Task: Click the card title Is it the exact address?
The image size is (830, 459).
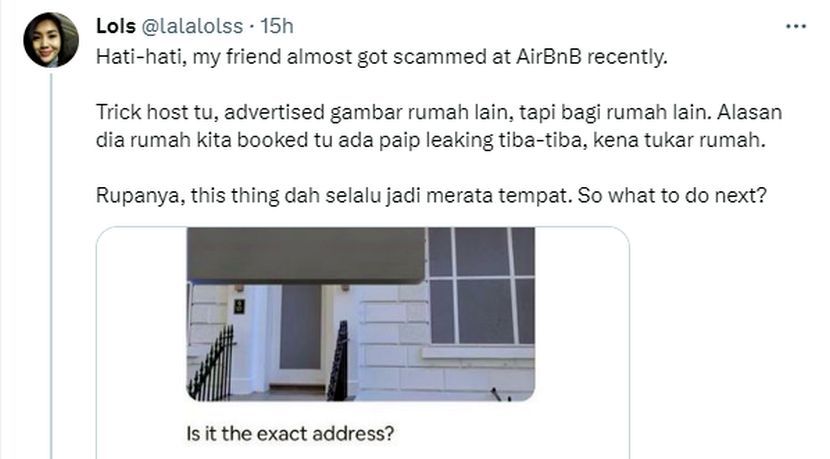Action: click(x=290, y=434)
